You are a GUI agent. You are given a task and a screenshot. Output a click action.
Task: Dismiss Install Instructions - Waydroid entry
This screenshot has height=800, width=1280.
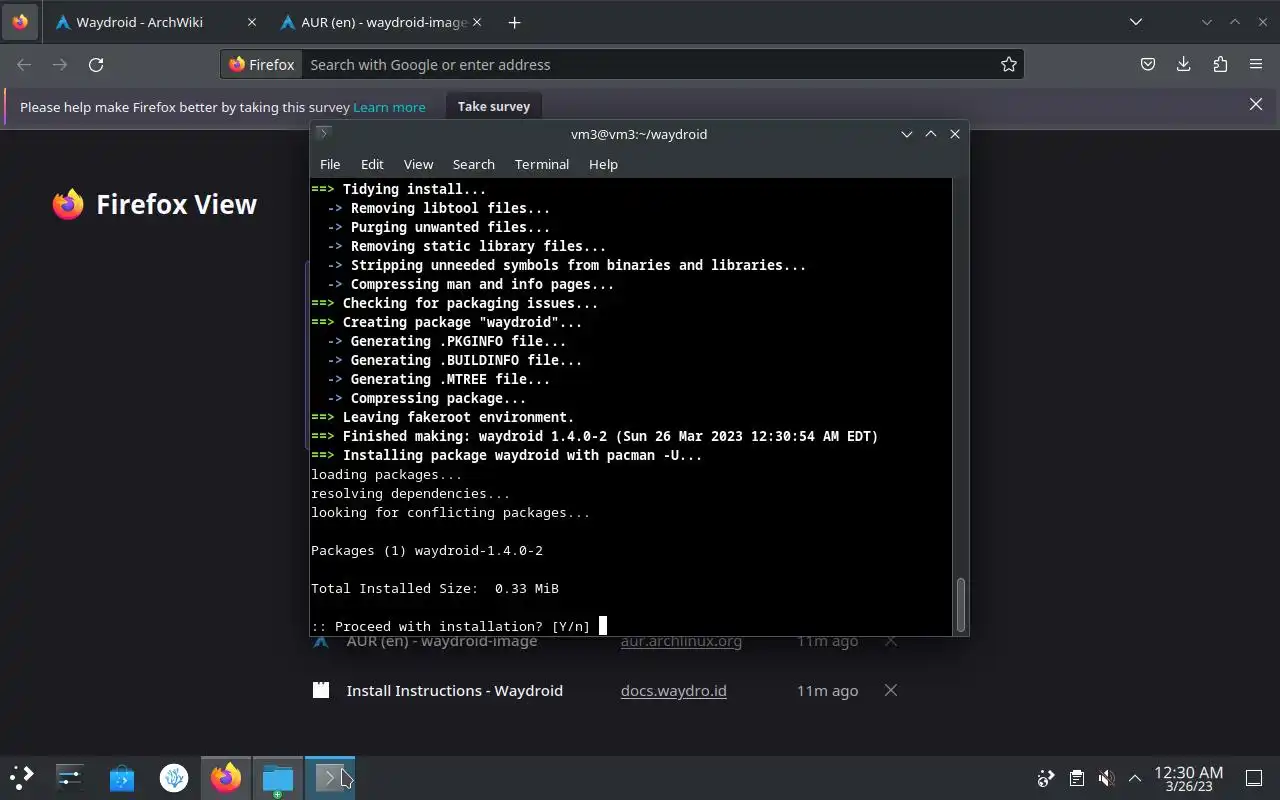coord(891,690)
